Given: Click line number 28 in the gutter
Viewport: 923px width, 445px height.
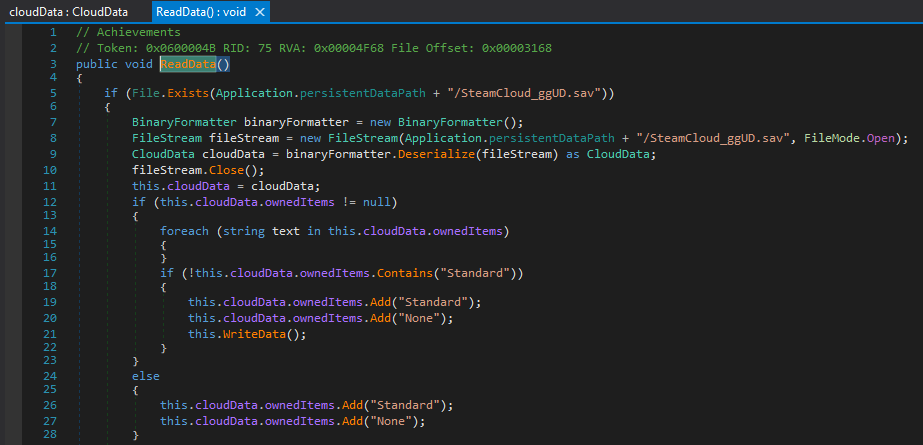Looking at the screenshot, I should 51,434.
